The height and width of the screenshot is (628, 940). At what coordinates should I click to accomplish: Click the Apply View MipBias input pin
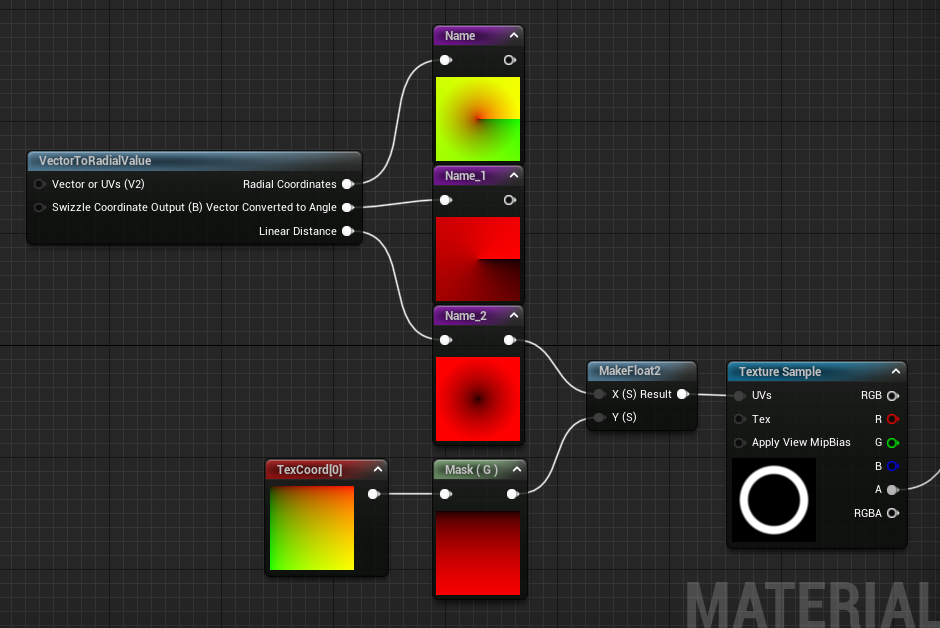(x=740, y=443)
